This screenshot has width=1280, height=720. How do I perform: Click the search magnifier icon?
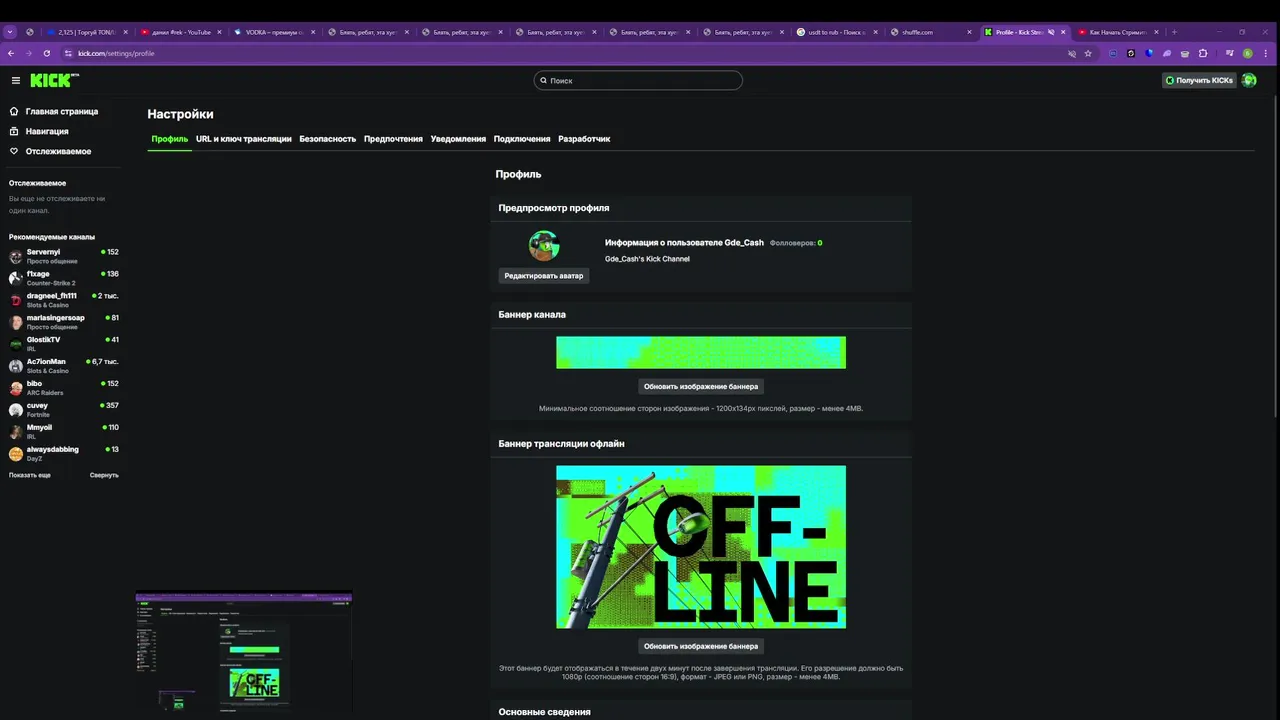point(544,80)
